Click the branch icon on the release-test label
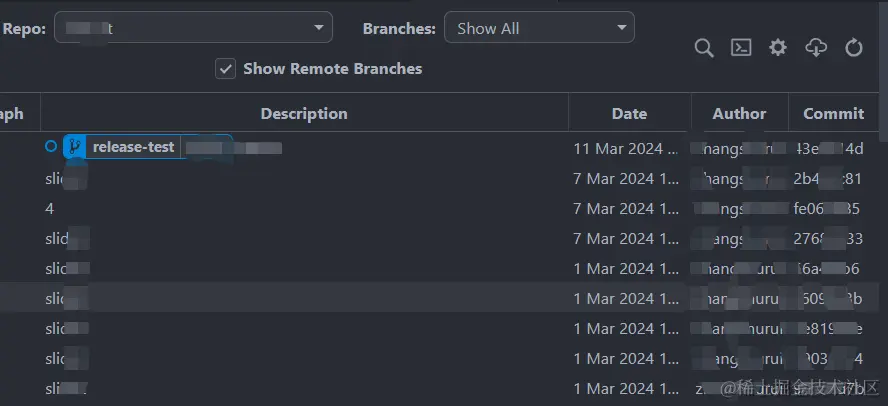888x406 pixels. pyautogui.click(x=74, y=147)
